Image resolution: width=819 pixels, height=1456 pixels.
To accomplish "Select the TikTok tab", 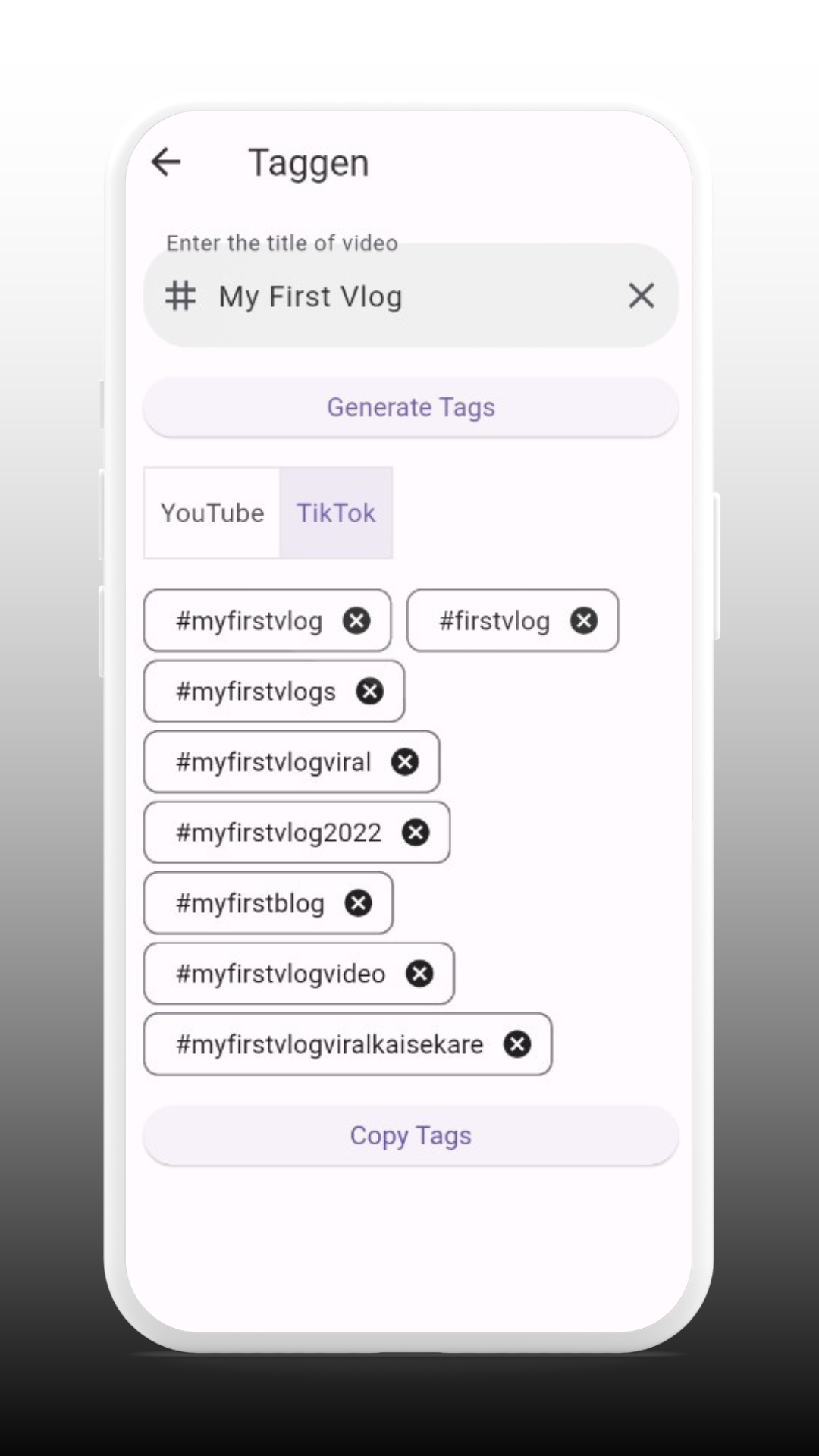I will [x=336, y=513].
